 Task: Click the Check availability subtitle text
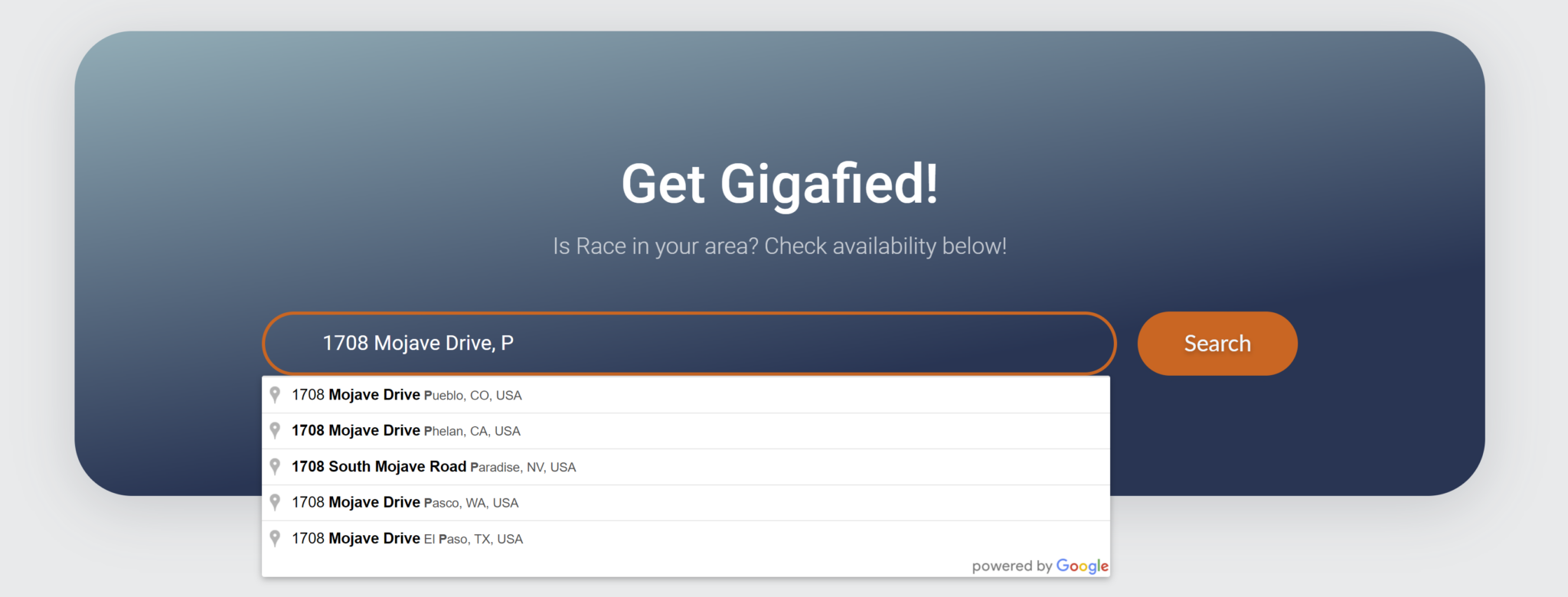coord(779,246)
